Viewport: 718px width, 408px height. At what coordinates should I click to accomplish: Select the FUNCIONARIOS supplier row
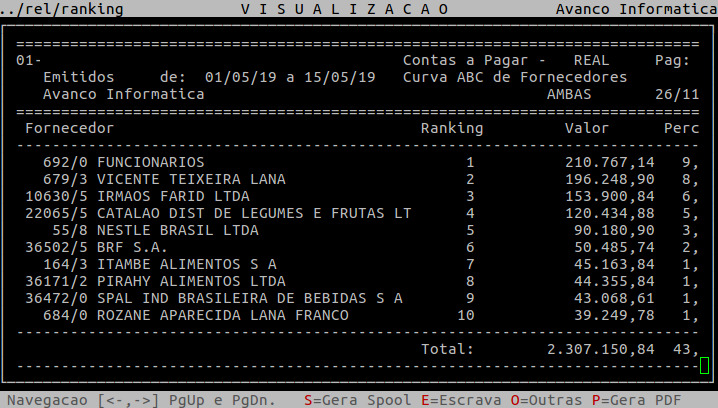point(150,162)
